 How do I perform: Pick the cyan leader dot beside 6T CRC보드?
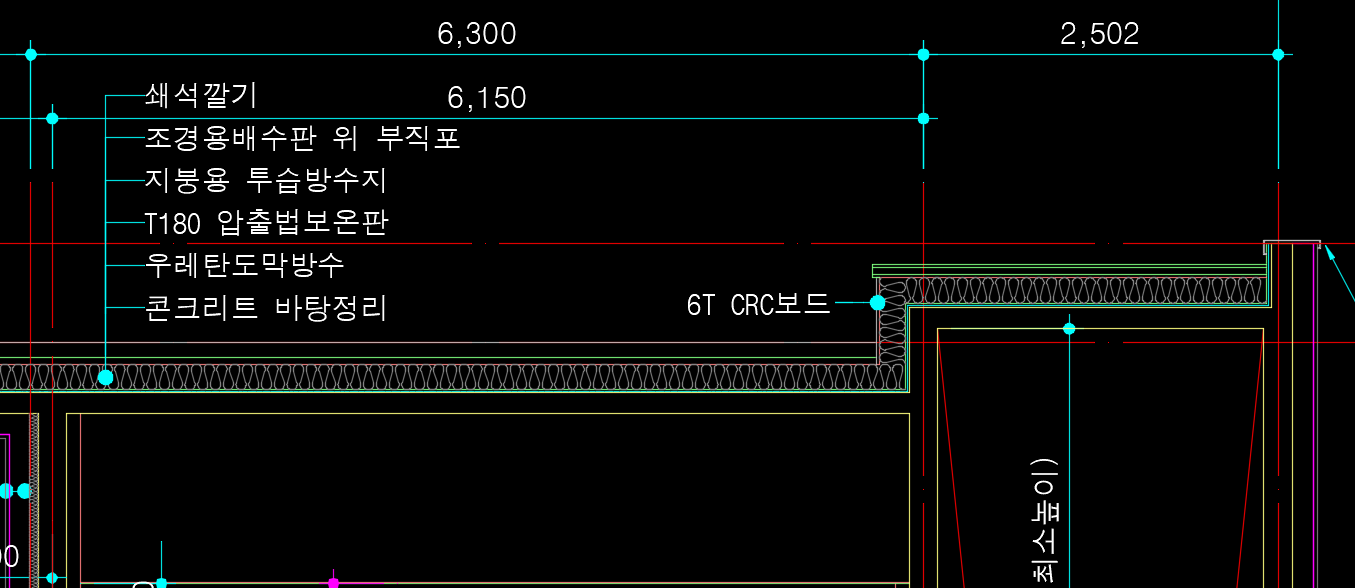point(877,302)
